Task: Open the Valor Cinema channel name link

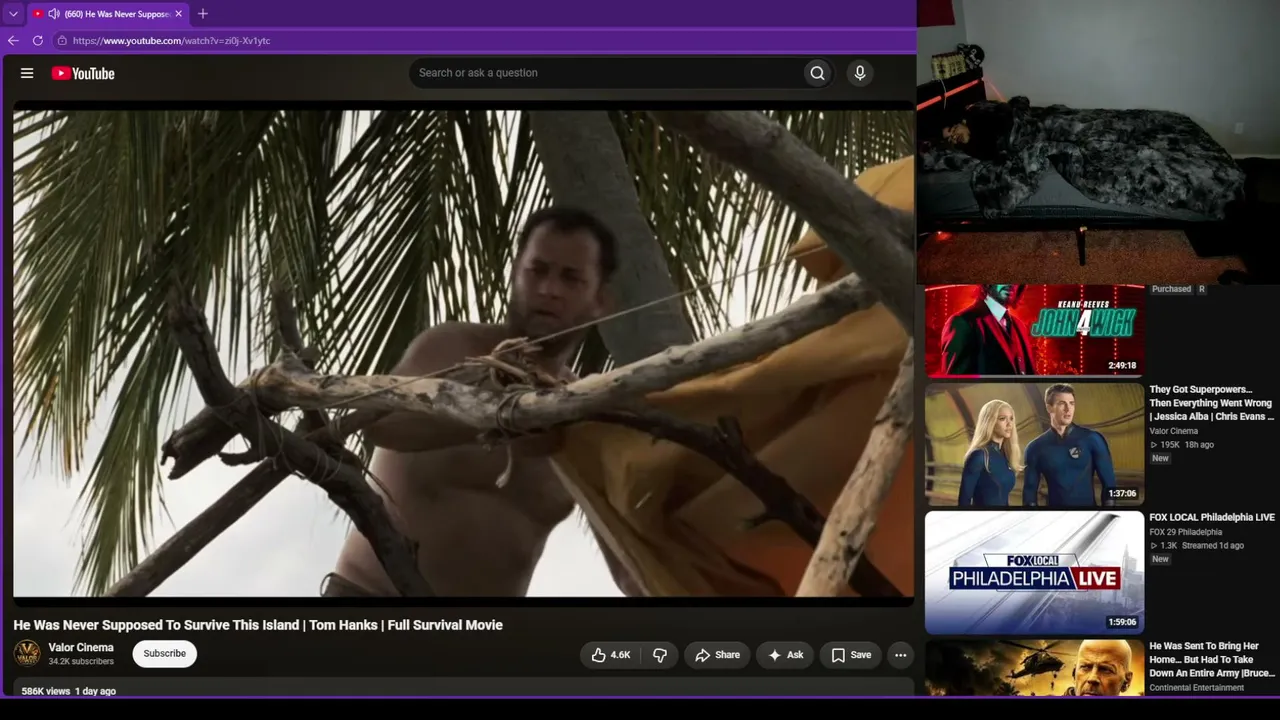Action: [81, 648]
